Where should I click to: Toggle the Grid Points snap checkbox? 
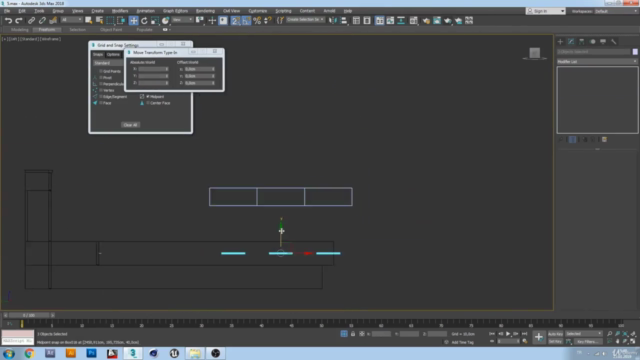[101, 71]
